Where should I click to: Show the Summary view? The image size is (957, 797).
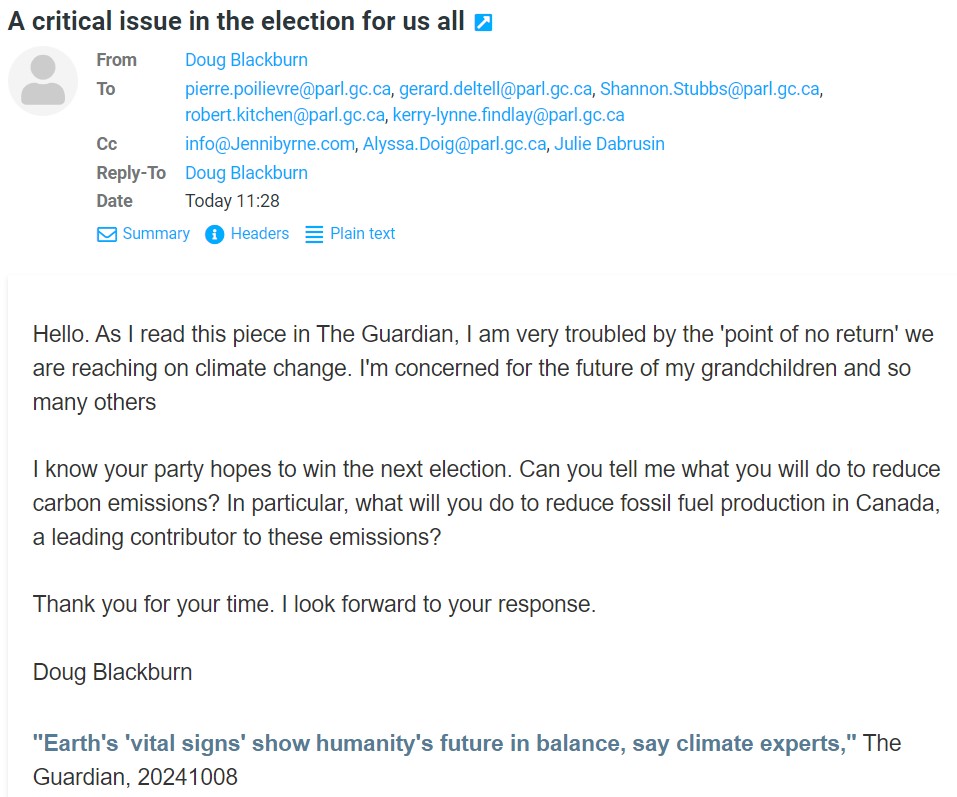click(x=155, y=234)
